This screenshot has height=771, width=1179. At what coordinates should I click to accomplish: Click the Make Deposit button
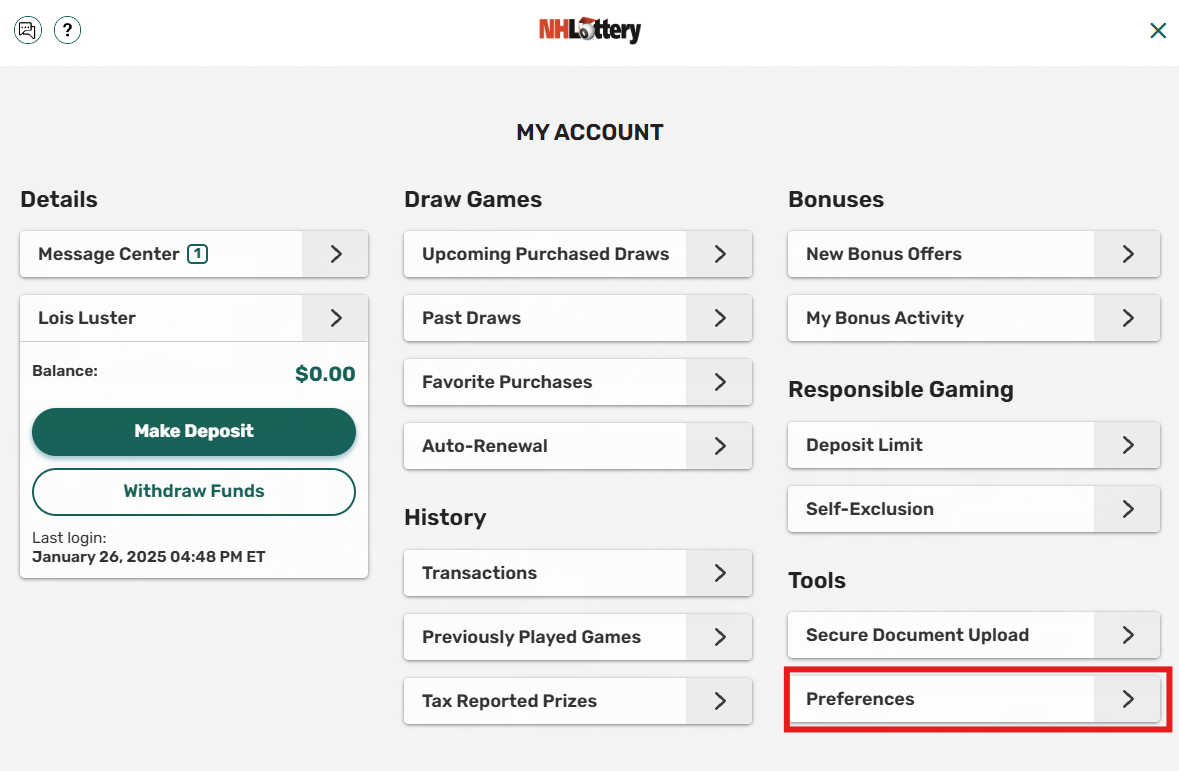[193, 432]
